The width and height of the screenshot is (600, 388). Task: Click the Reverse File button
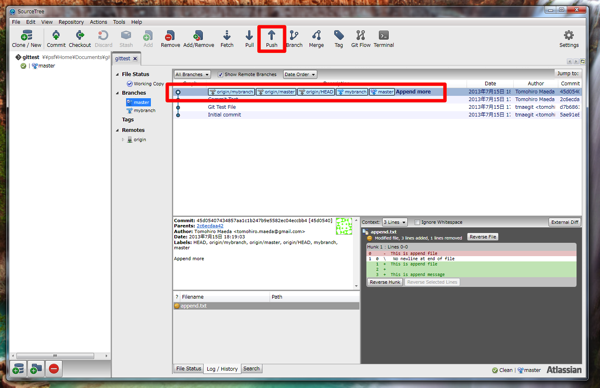(483, 237)
